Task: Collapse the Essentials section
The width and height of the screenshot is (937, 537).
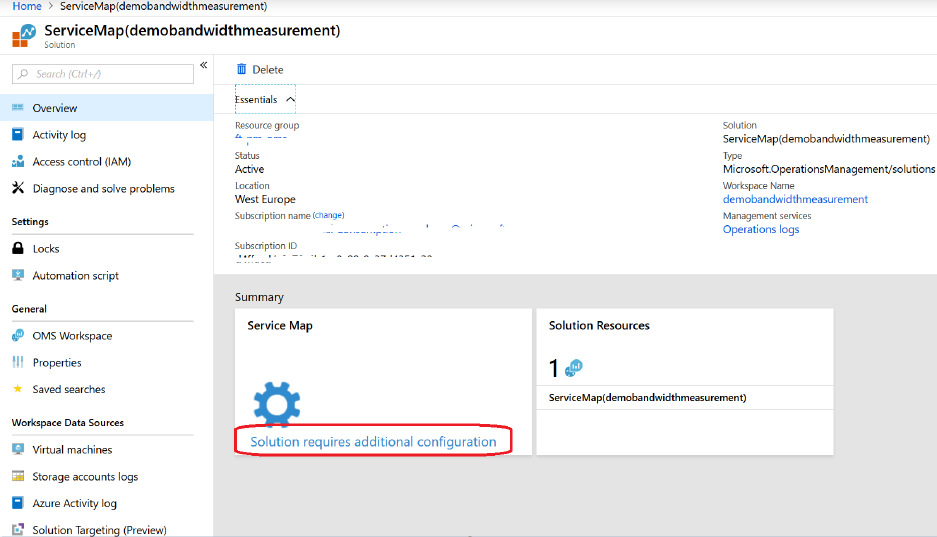Action: [265, 99]
